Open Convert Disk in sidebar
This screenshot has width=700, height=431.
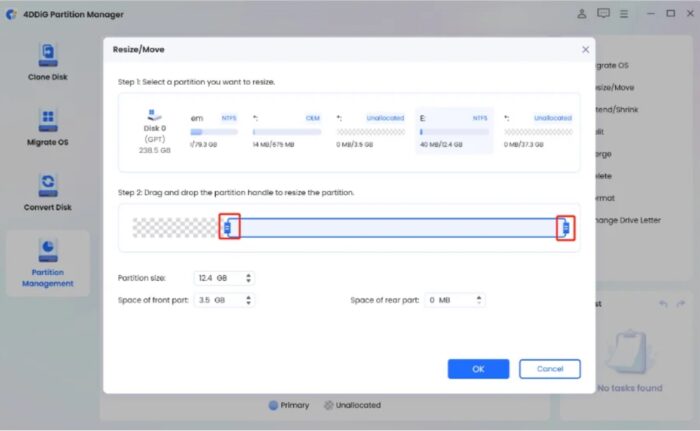pos(48,192)
